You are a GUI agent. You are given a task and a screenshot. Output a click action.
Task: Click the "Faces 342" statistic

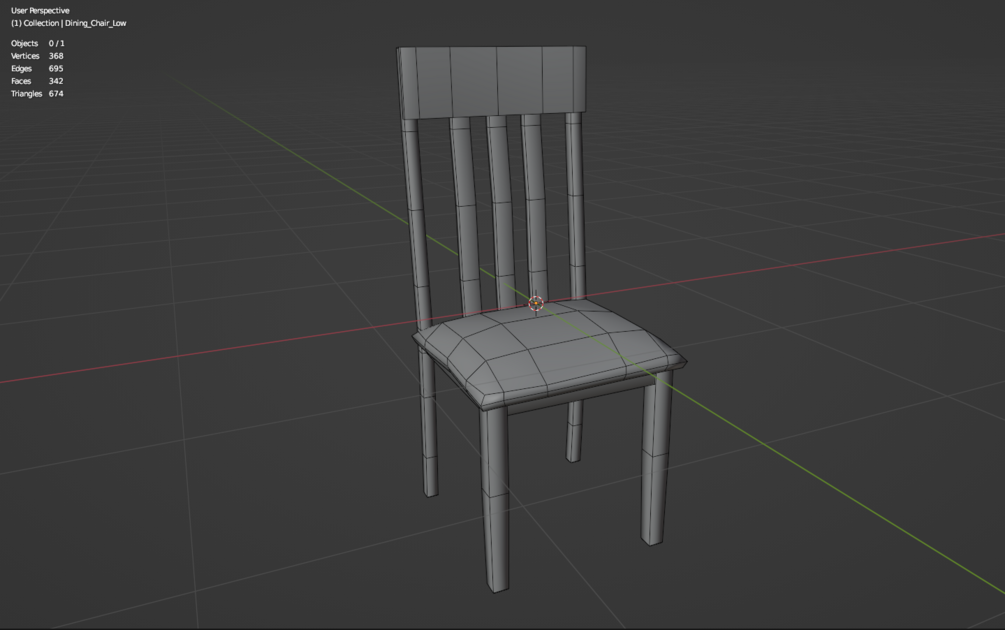tap(37, 81)
